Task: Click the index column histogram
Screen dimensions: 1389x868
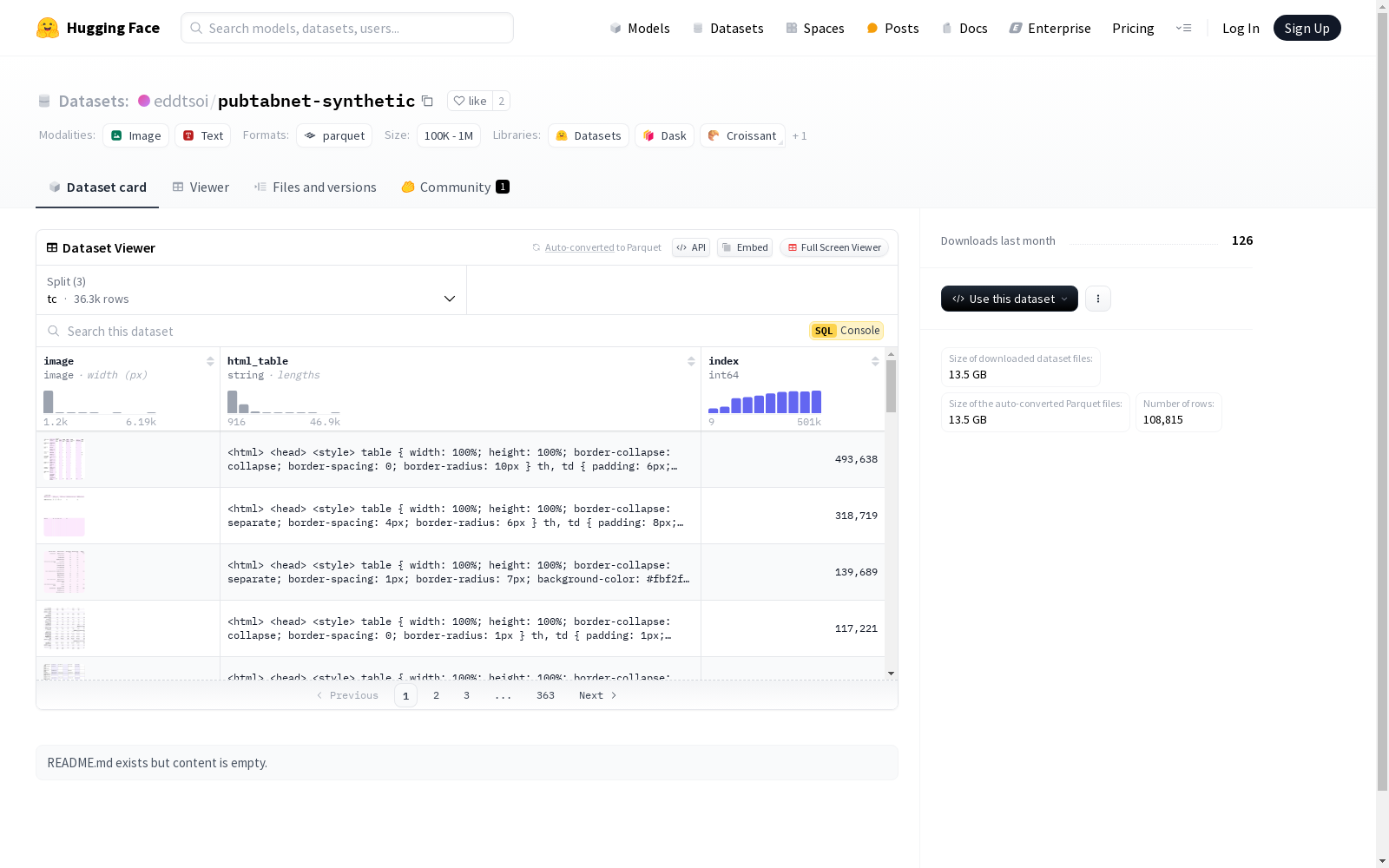Action: [x=765, y=402]
